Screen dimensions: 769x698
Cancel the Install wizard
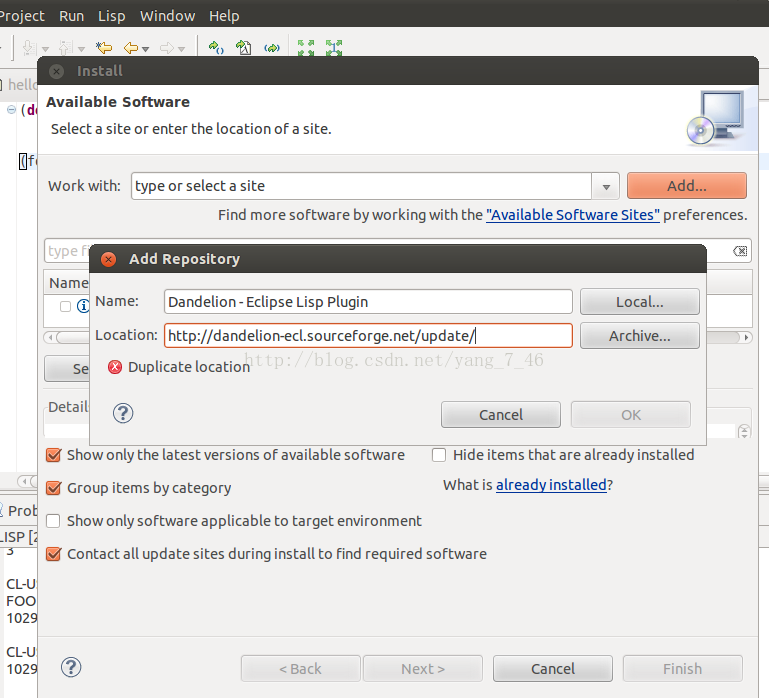pyautogui.click(x=553, y=669)
